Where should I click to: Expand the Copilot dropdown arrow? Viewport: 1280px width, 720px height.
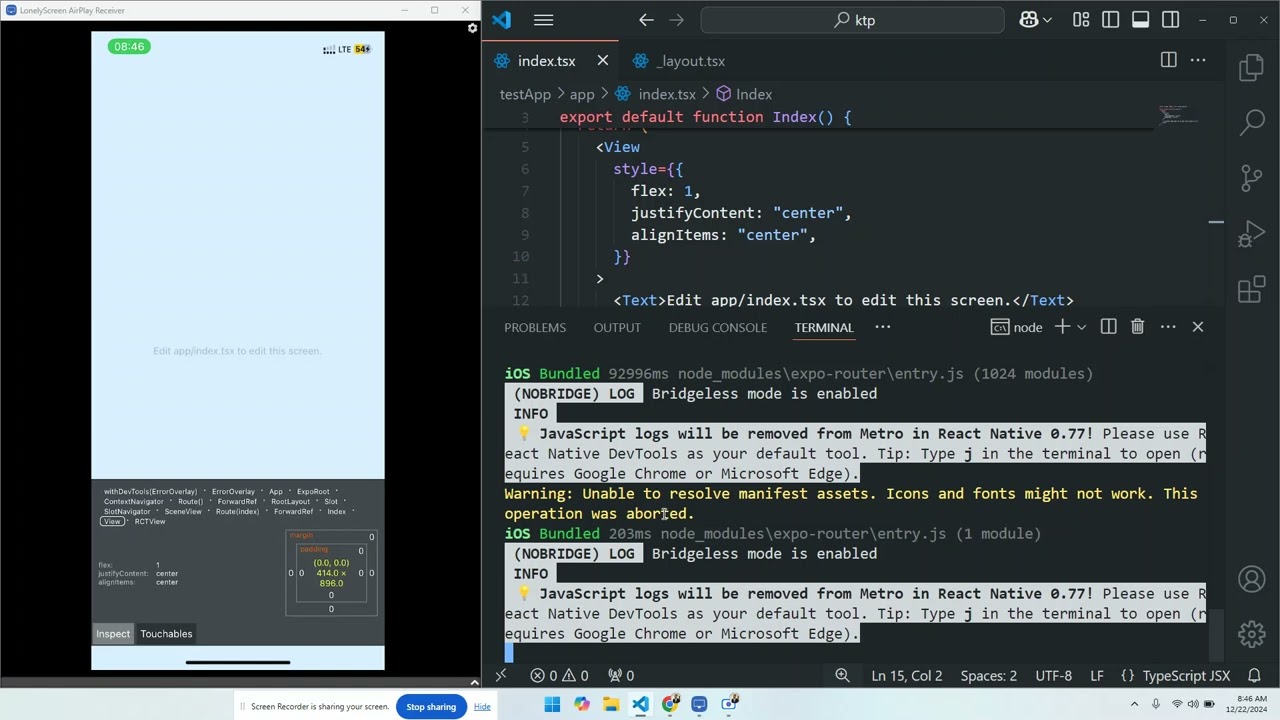coord(1047,20)
